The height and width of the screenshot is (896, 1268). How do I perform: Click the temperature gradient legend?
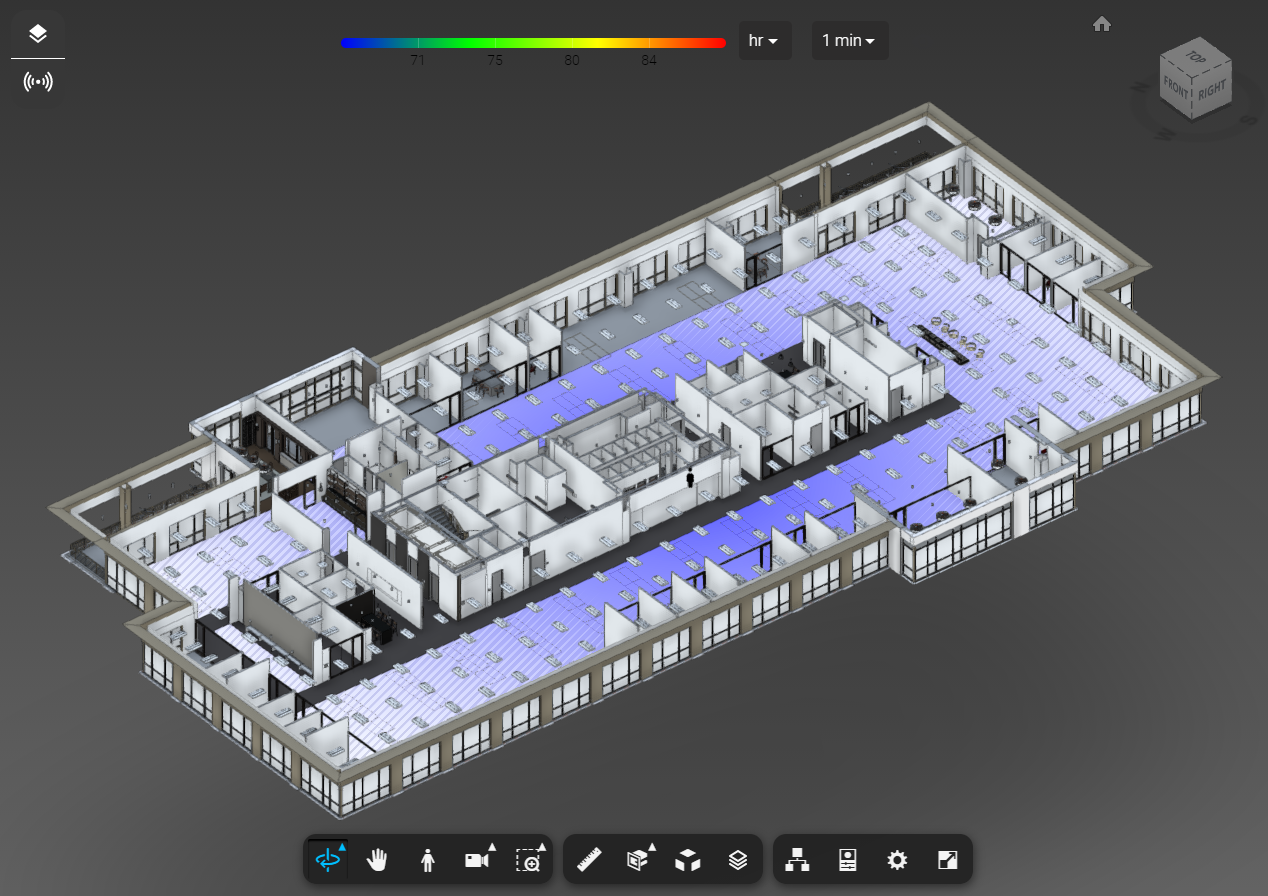click(x=532, y=42)
